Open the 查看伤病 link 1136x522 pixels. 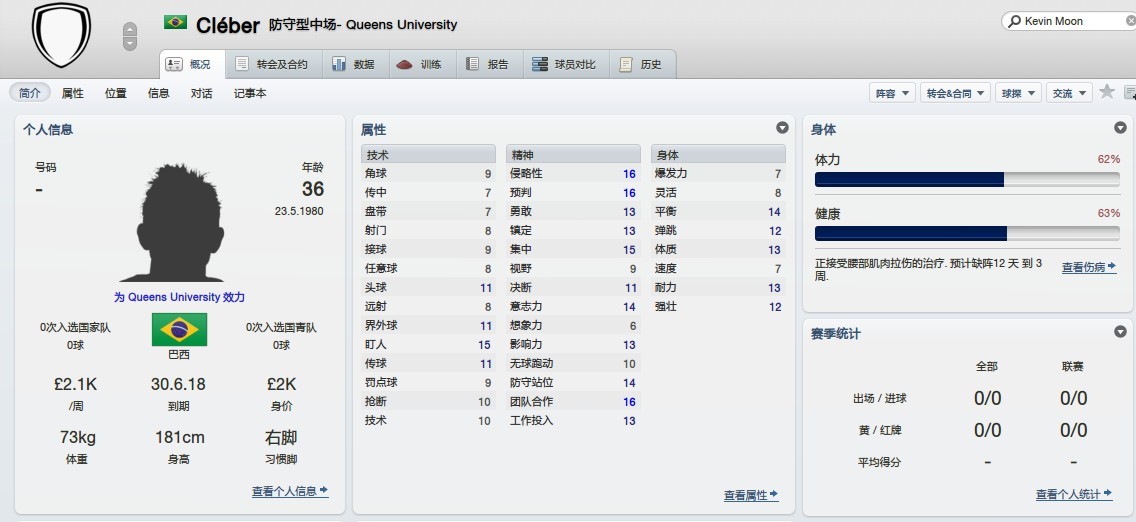click(1089, 267)
